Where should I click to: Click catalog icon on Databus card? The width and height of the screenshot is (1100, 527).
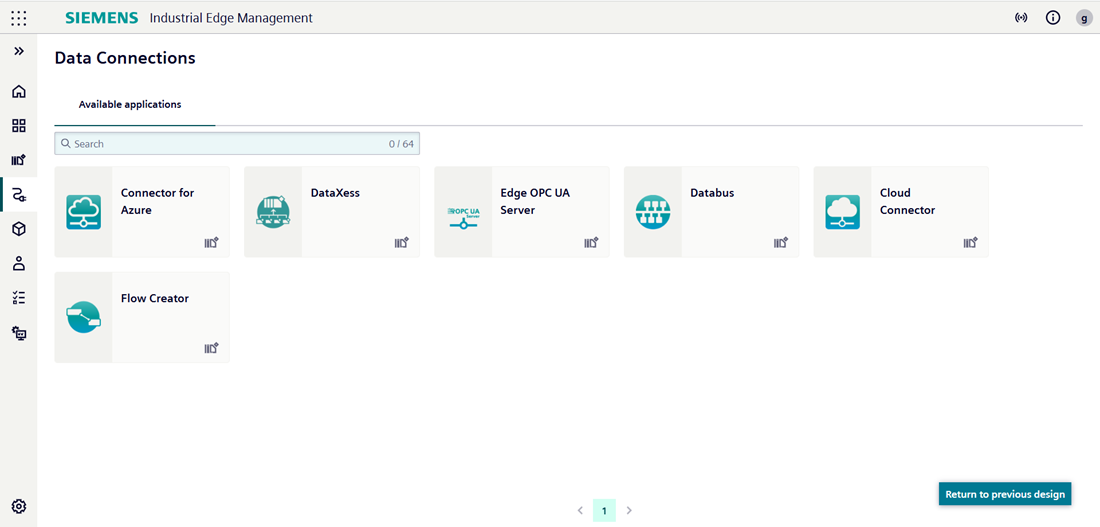click(781, 243)
